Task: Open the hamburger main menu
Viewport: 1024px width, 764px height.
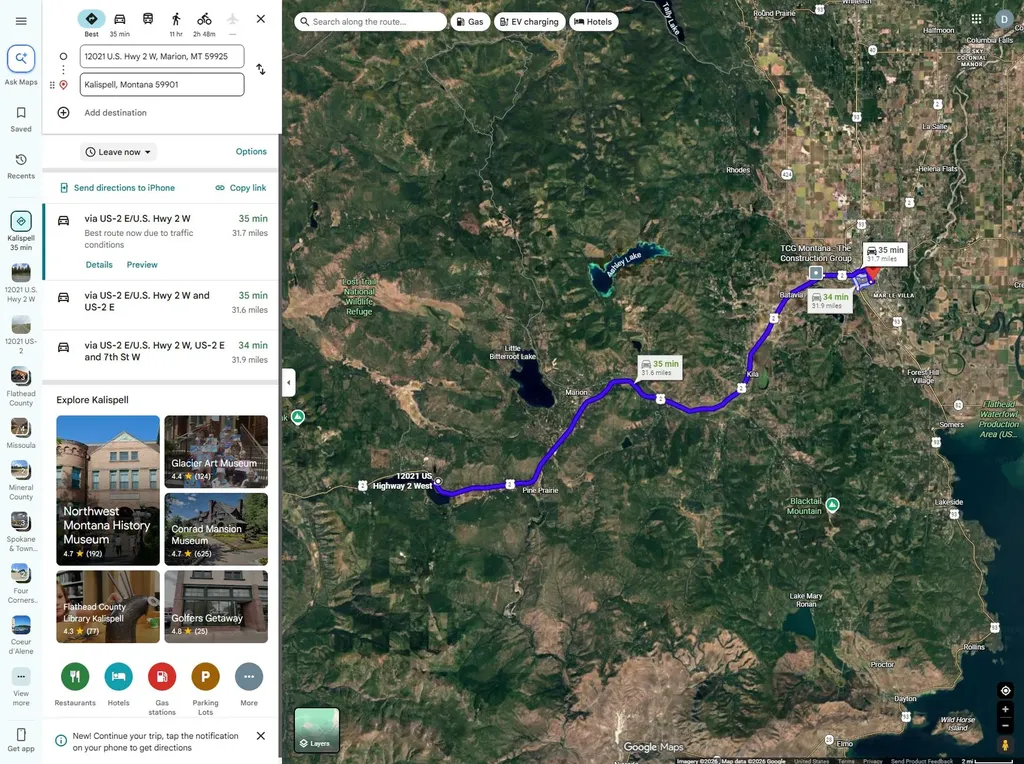Action: (21, 21)
